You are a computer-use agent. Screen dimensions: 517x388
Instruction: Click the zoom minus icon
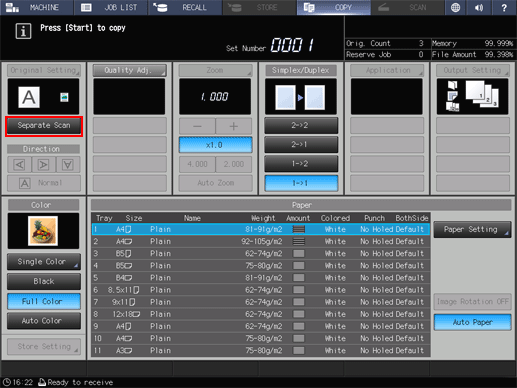point(197,126)
